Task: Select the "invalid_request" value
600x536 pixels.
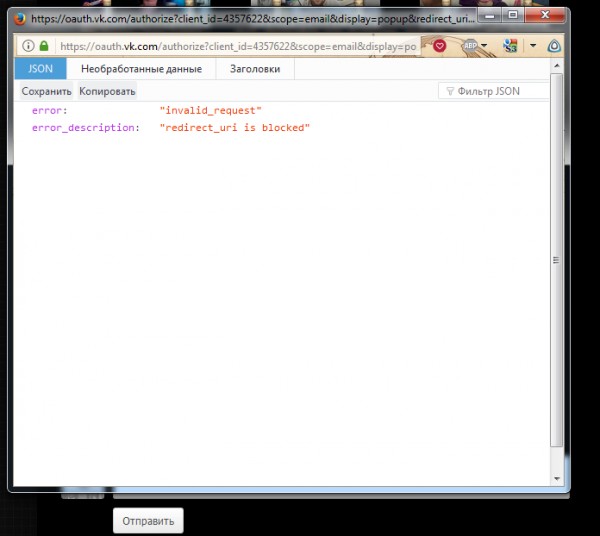Action: [x=210, y=111]
